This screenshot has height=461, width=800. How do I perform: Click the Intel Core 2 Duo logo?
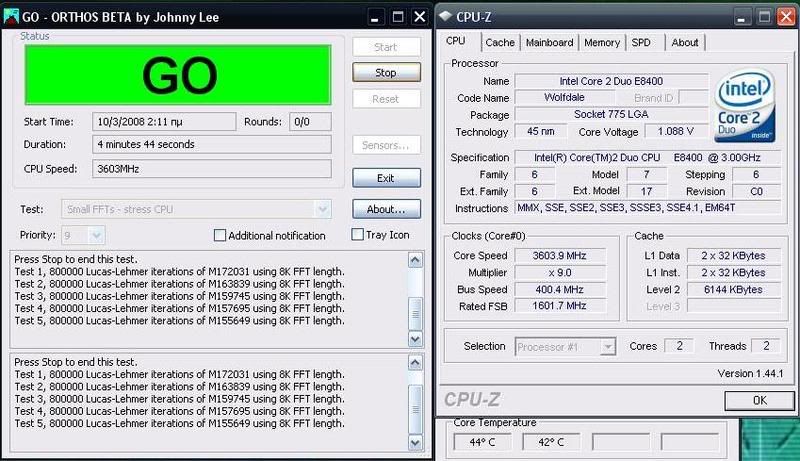click(x=745, y=106)
